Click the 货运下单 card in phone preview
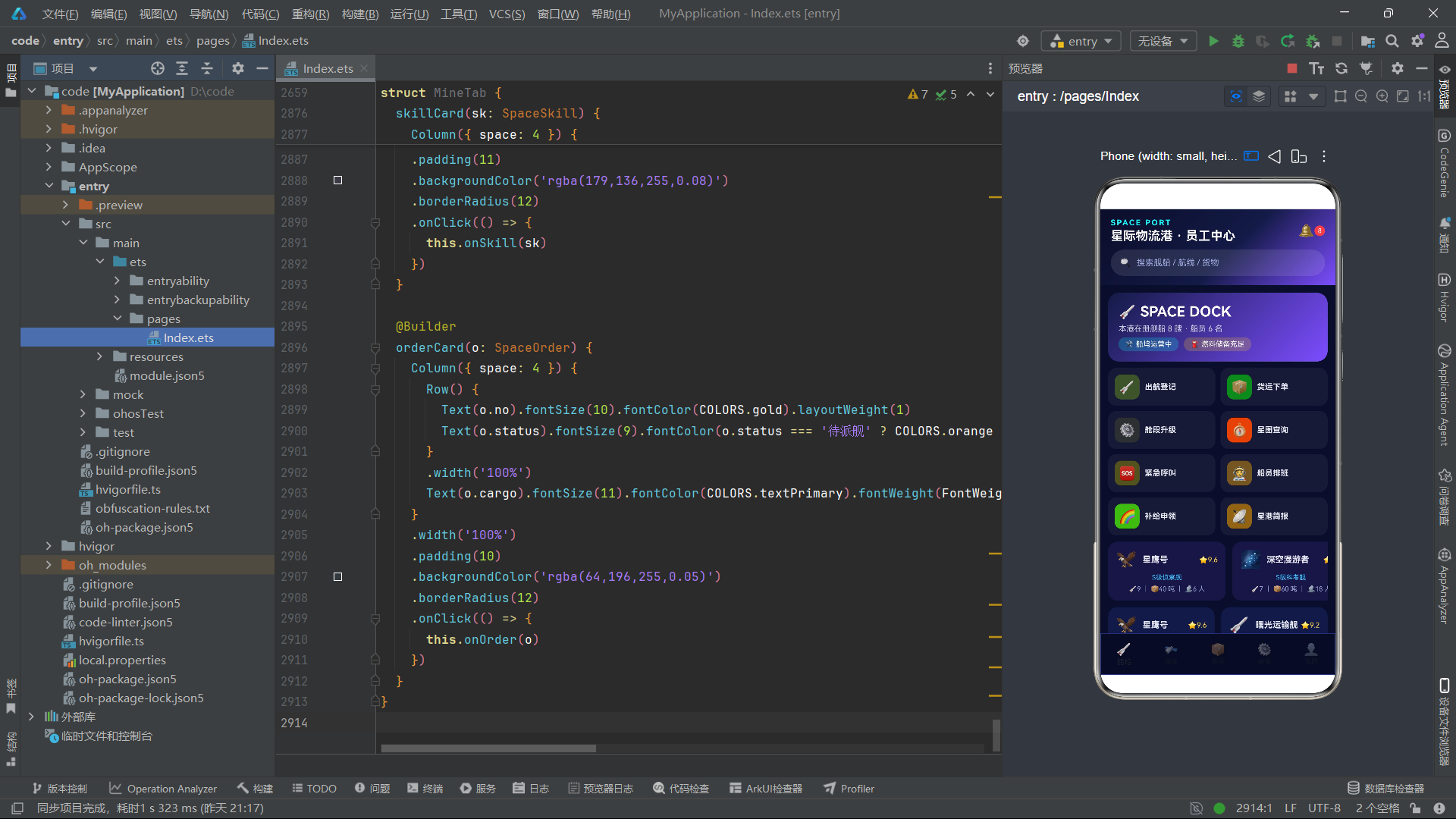 pyautogui.click(x=1274, y=387)
